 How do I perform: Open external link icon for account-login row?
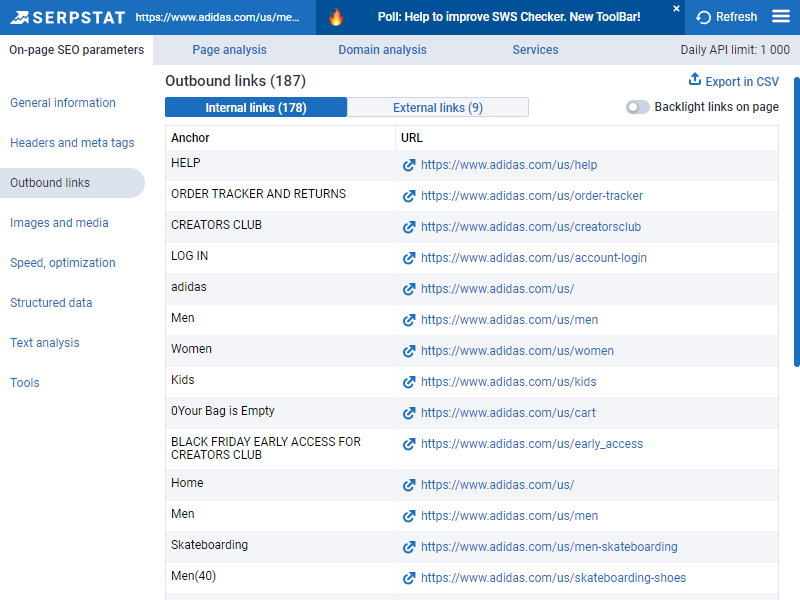409,258
